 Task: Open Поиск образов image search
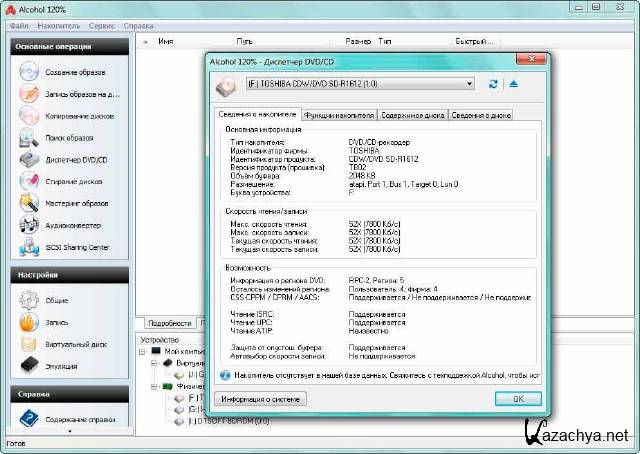click(72, 138)
